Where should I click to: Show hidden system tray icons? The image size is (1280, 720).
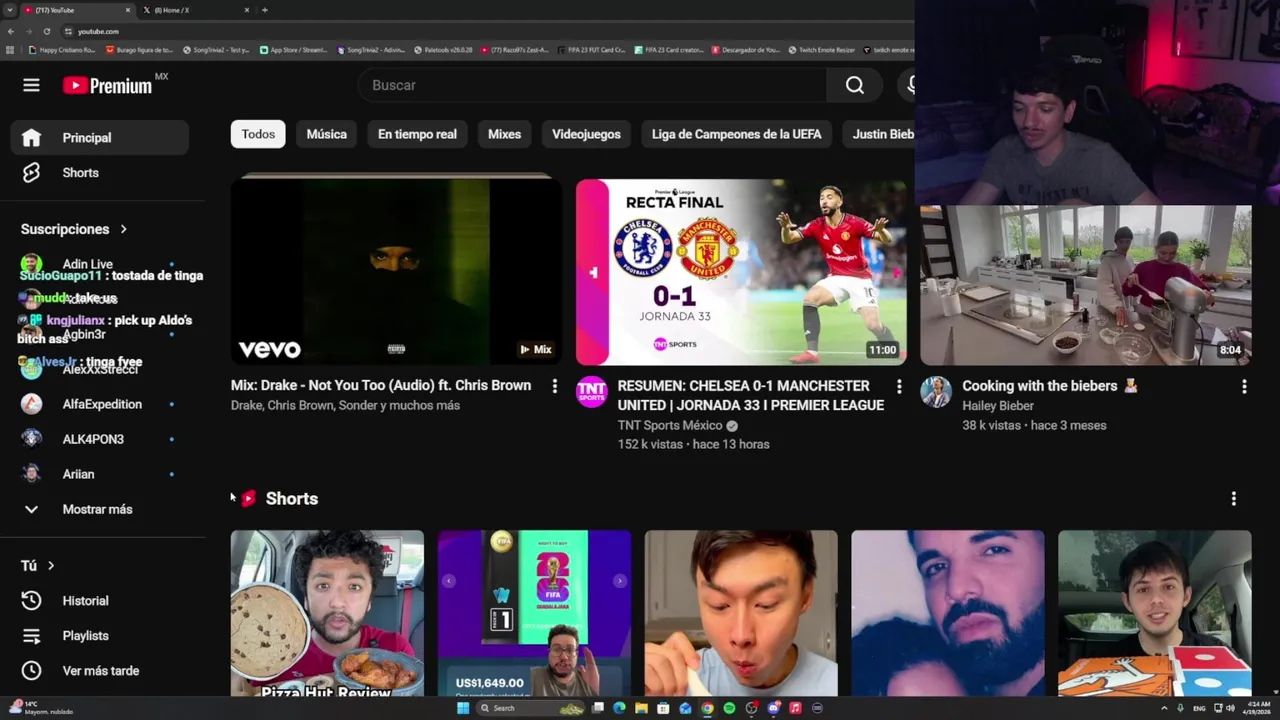(x=1164, y=708)
